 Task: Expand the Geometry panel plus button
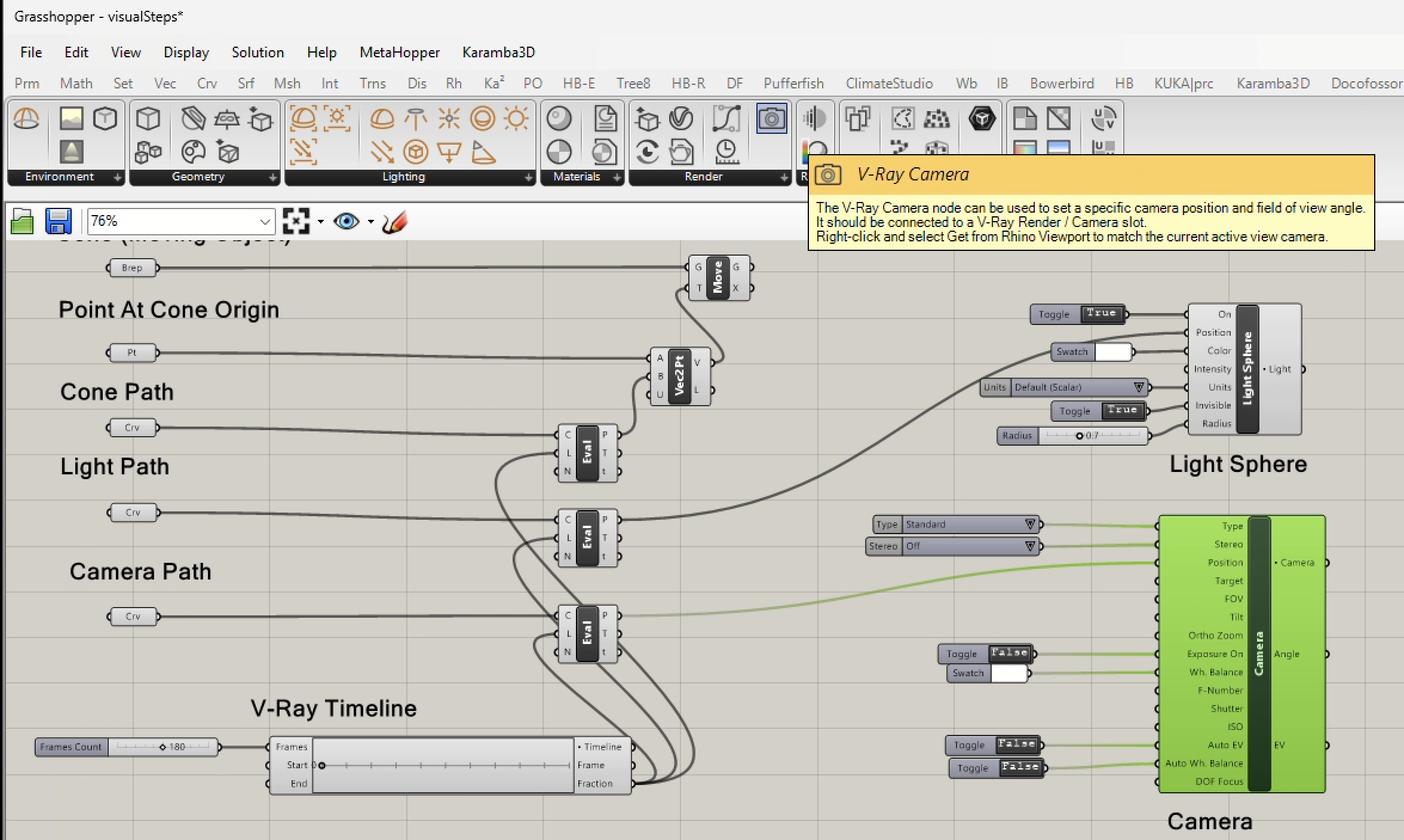click(273, 177)
